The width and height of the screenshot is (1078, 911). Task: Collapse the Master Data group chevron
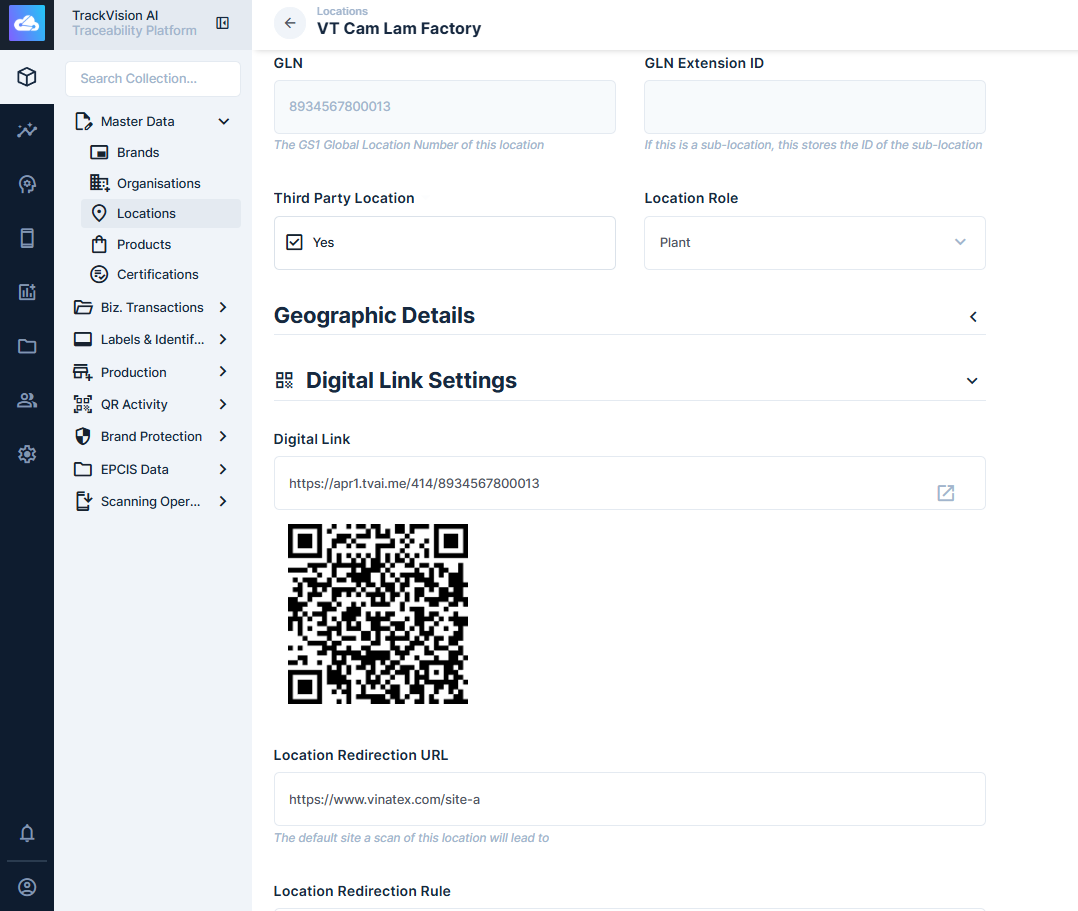point(223,122)
